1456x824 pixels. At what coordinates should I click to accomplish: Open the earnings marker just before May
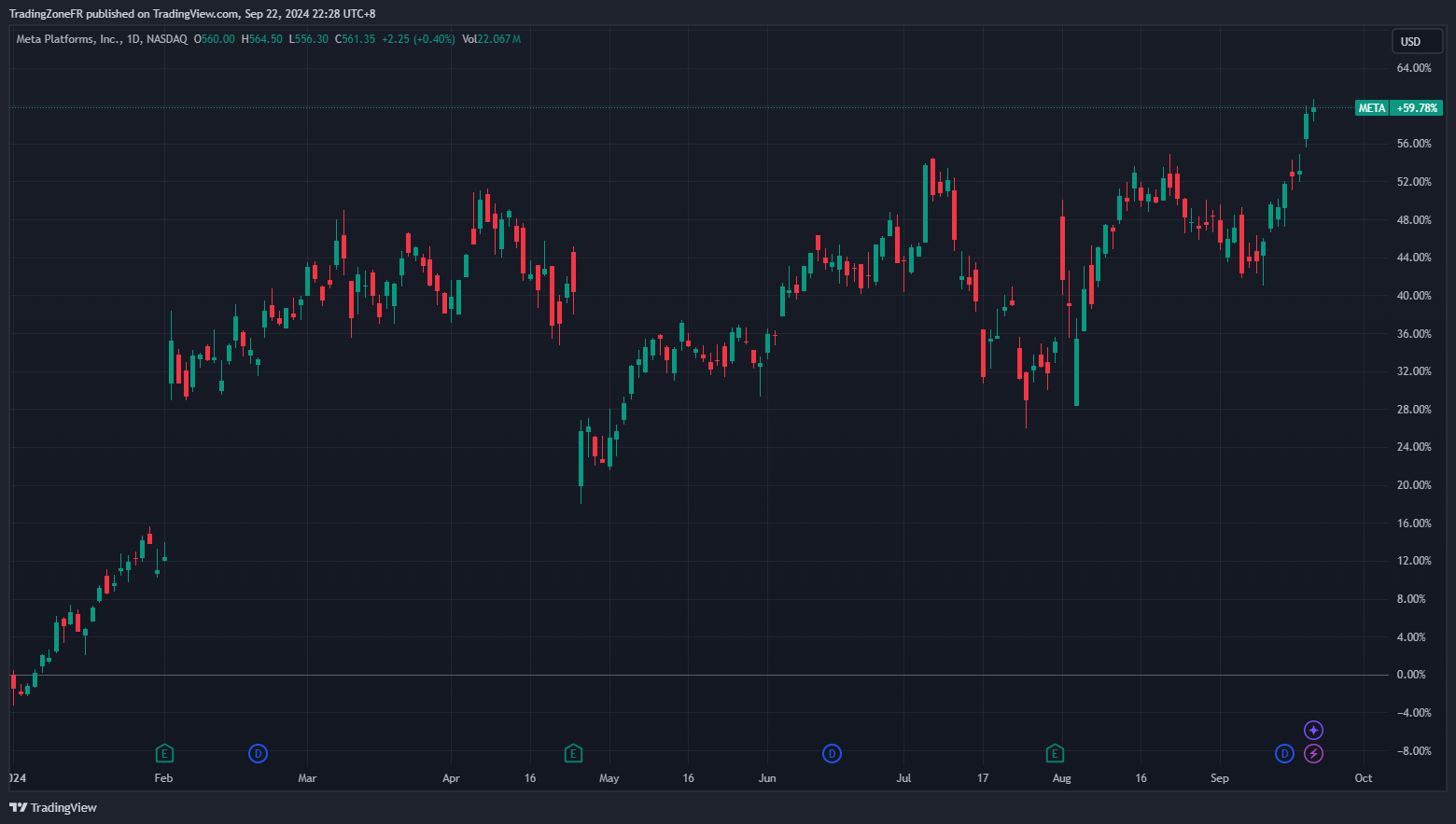pyautogui.click(x=574, y=753)
